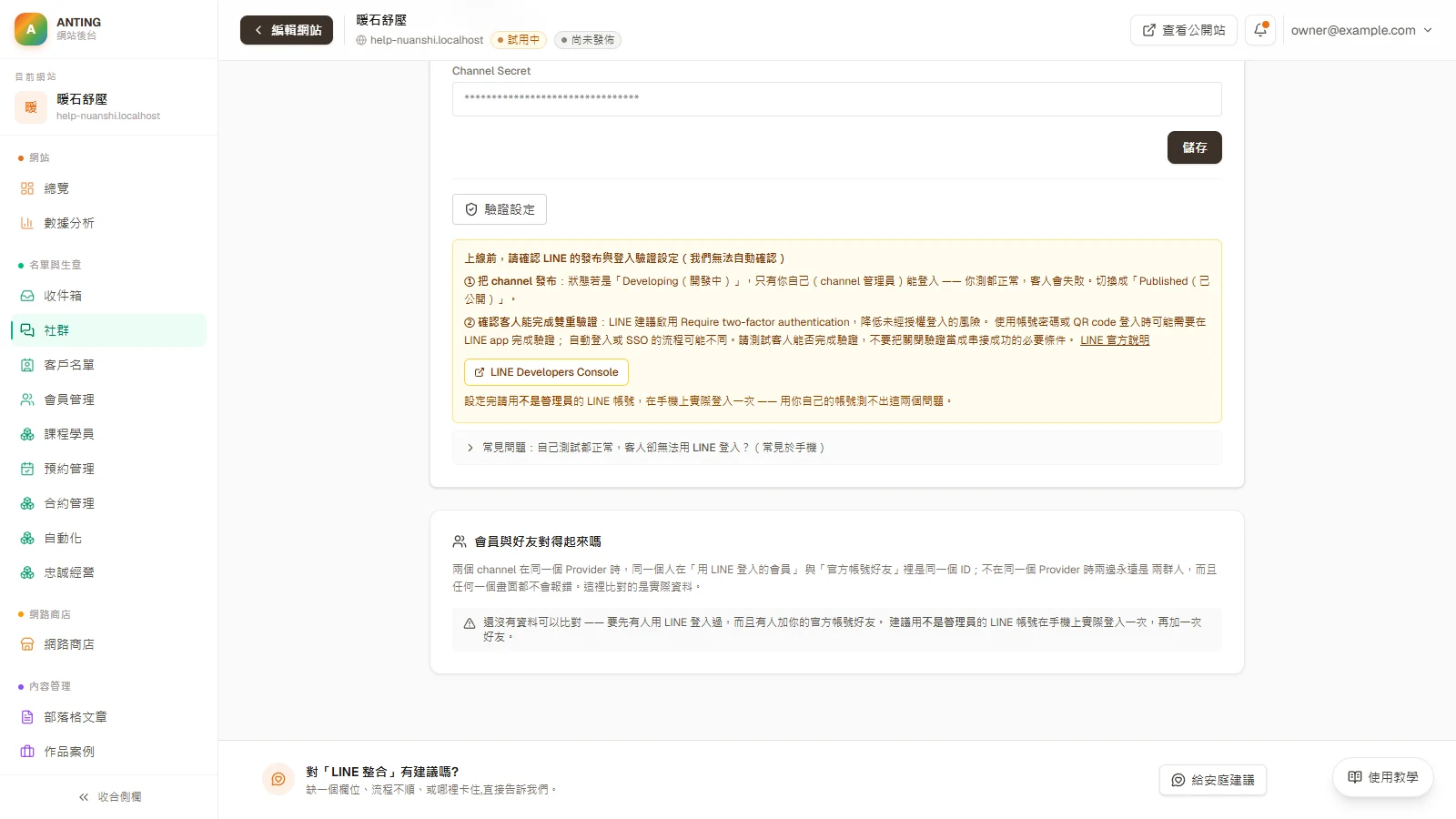Expand the 常見問題 LINE login FAQ
The height and width of the screenshot is (819, 1456).
836,448
